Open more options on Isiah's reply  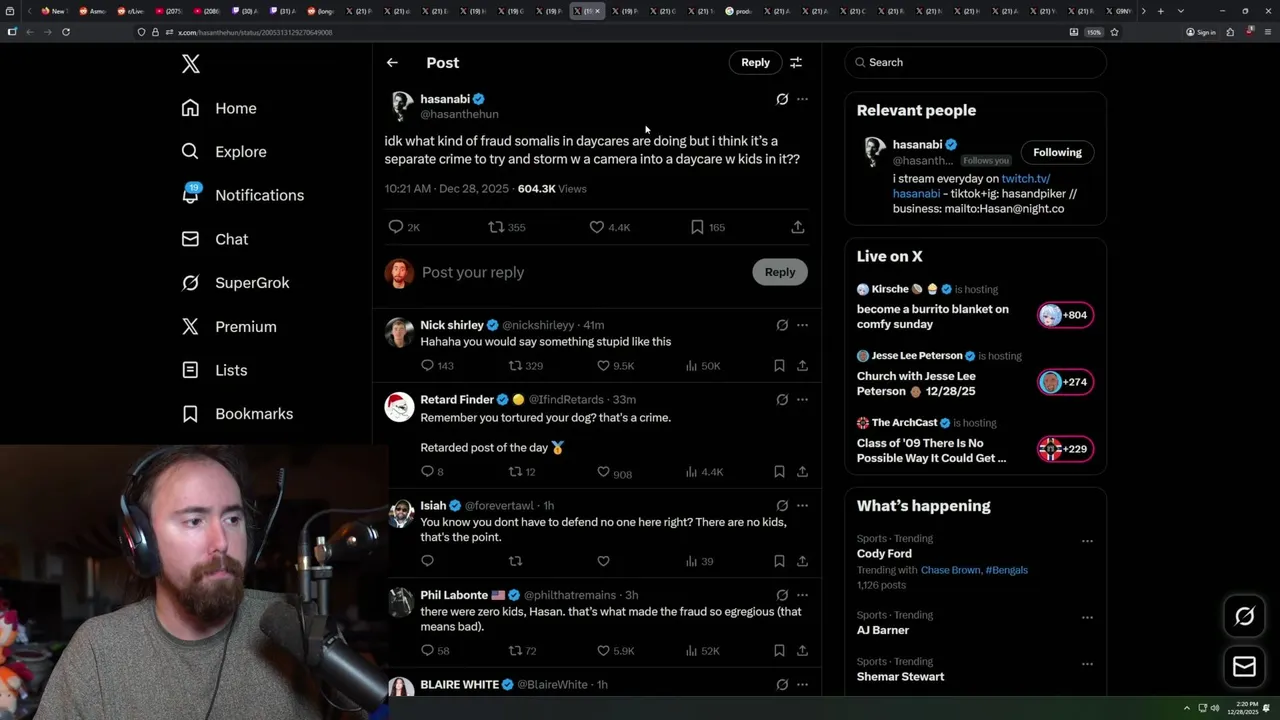coord(802,505)
